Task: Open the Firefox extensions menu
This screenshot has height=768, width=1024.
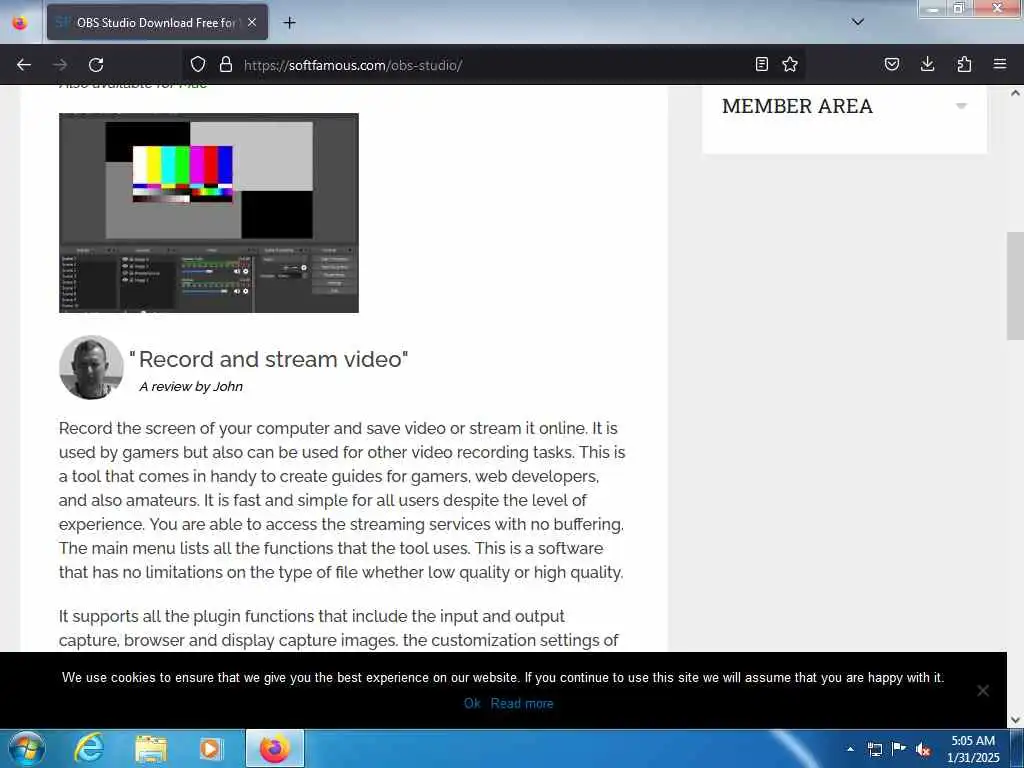Action: click(x=964, y=64)
